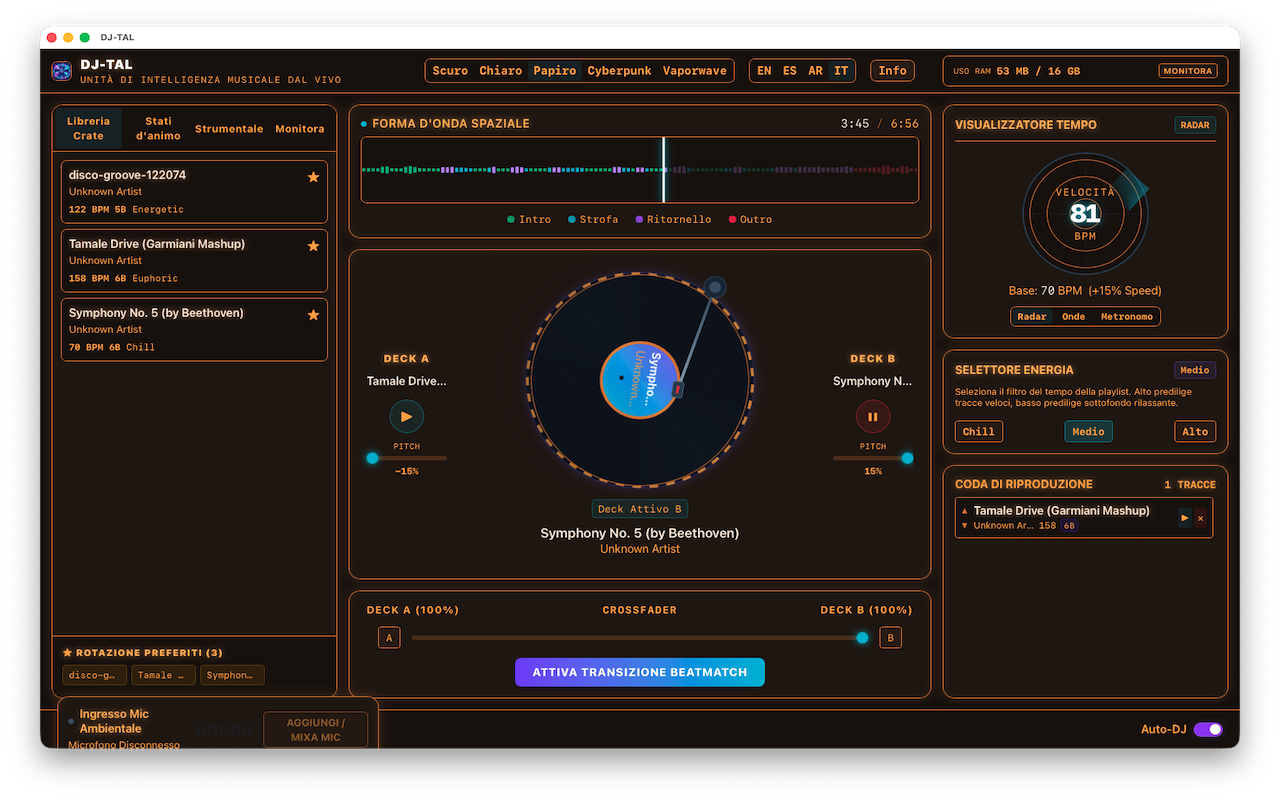Click Aggiungi / Mixa Mic button
Image resolution: width=1280 pixels, height=800 pixels.
tap(315, 730)
